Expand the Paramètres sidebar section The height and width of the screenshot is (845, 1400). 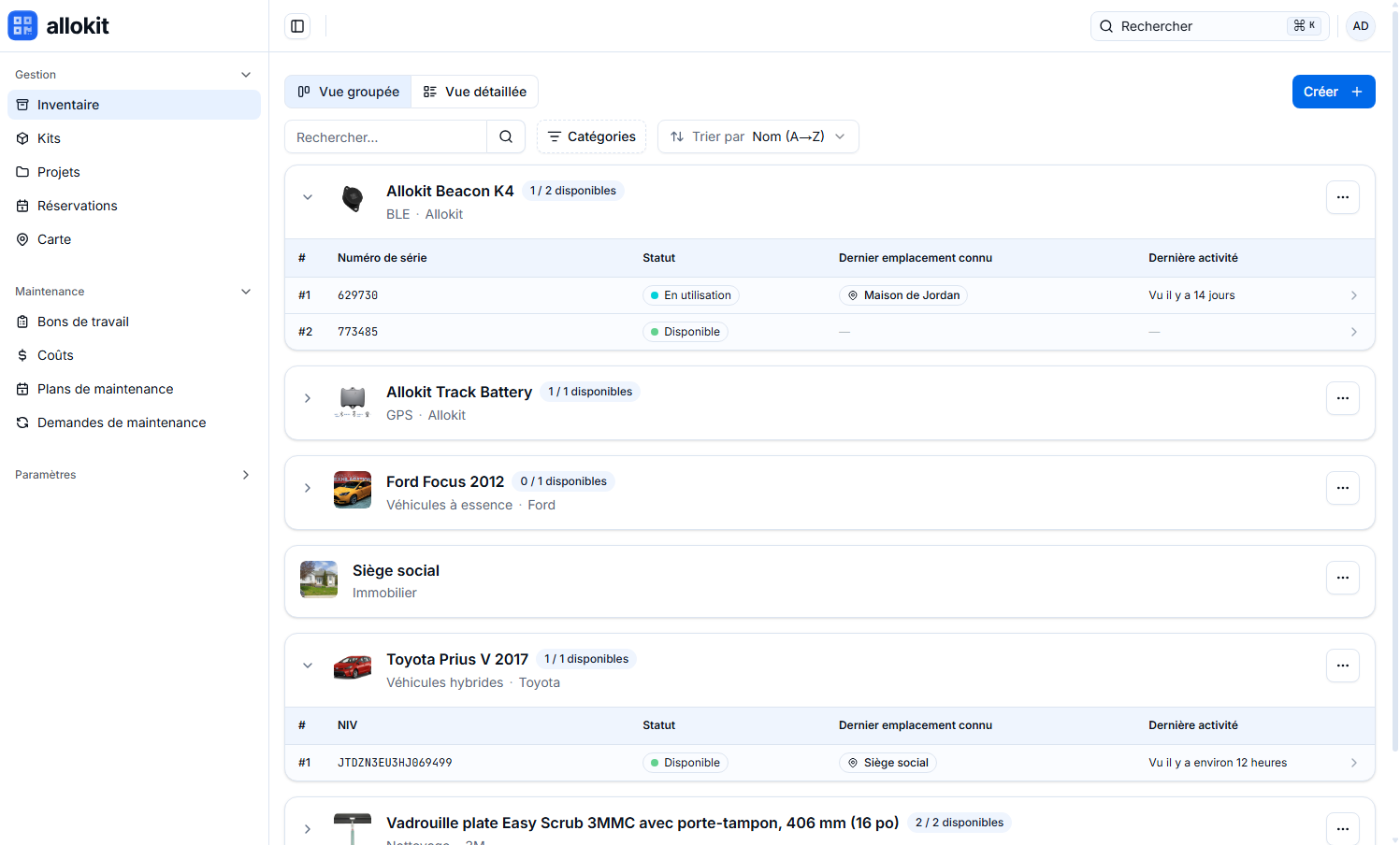246,475
